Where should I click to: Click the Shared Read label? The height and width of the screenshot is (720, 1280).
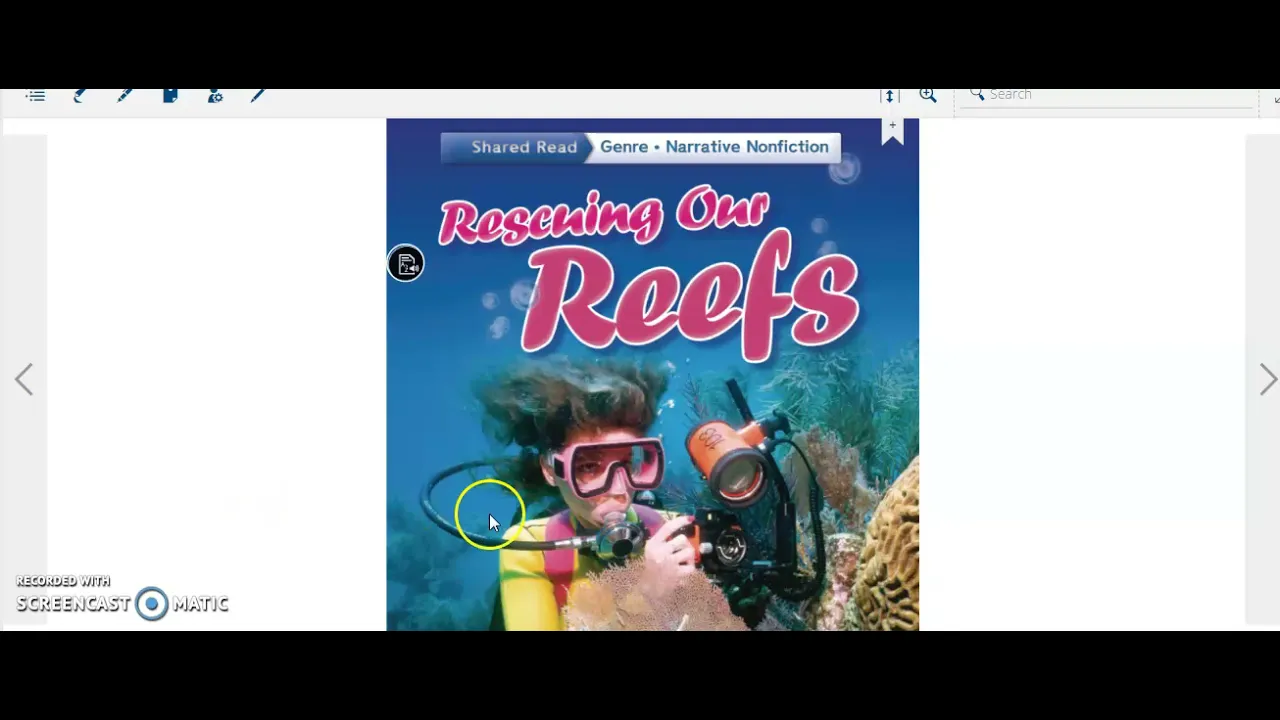click(524, 147)
